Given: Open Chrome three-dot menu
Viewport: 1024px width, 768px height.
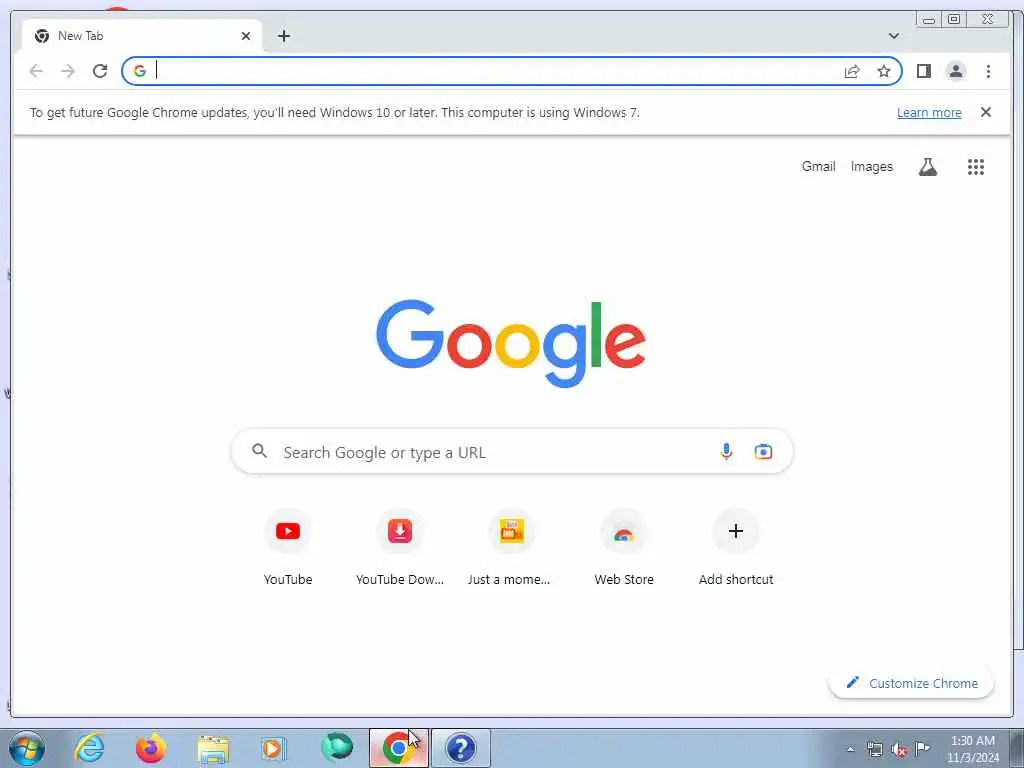Looking at the screenshot, I should pos(988,71).
